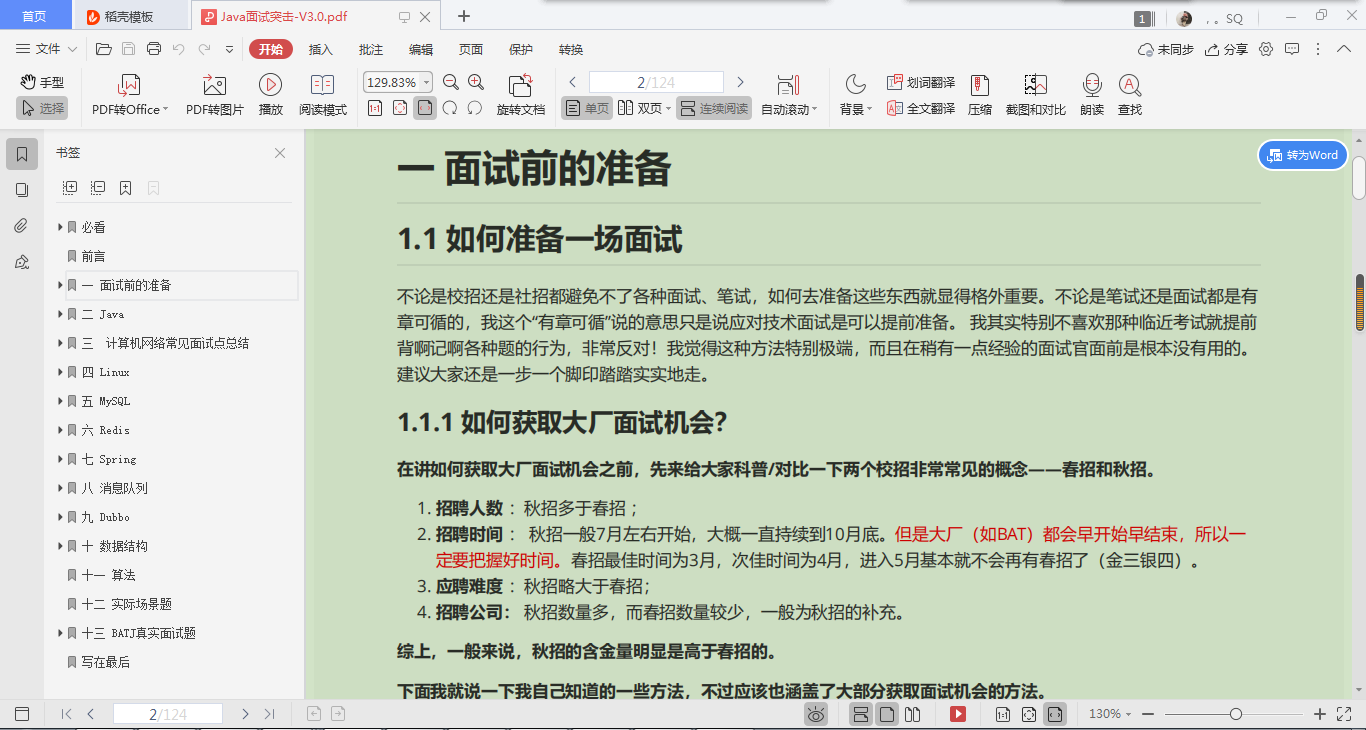Click the 全文翻译 button
The height and width of the screenshot is (730, 1366).
[x=921, y=108]
